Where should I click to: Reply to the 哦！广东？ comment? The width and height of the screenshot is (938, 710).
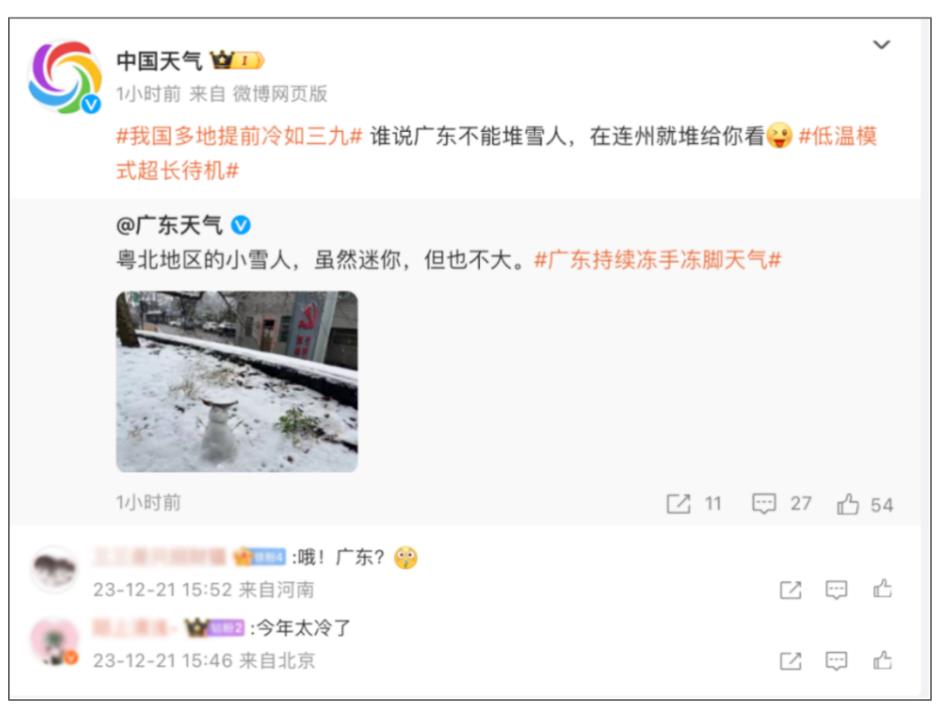(836, 590)
